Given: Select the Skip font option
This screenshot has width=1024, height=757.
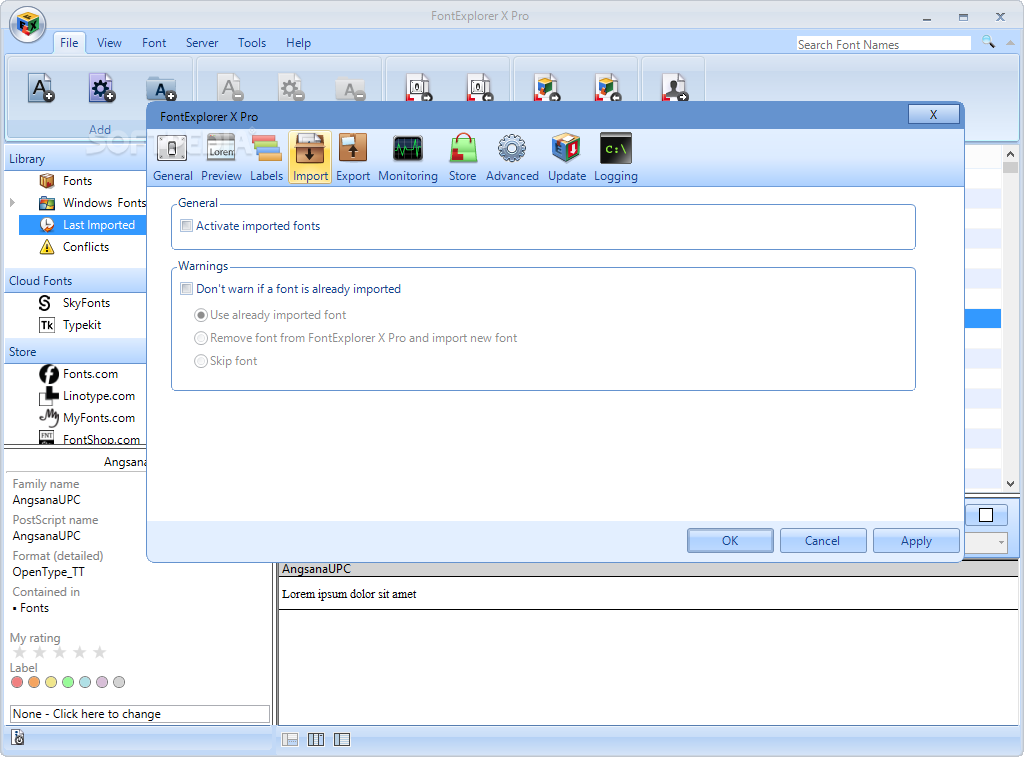Looking at the screenshot, I should [x=201, y=361].
